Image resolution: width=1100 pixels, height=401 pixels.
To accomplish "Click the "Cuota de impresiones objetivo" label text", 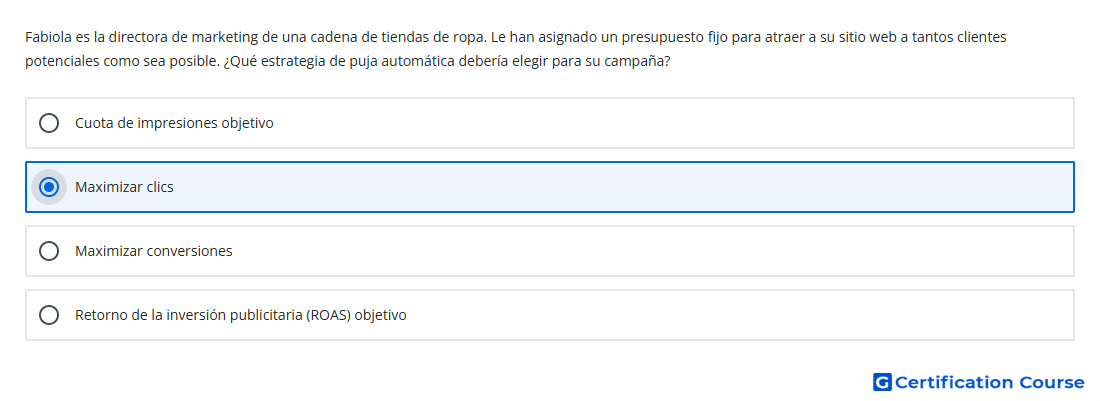I will pyautogui.click(x=174, y=123).
